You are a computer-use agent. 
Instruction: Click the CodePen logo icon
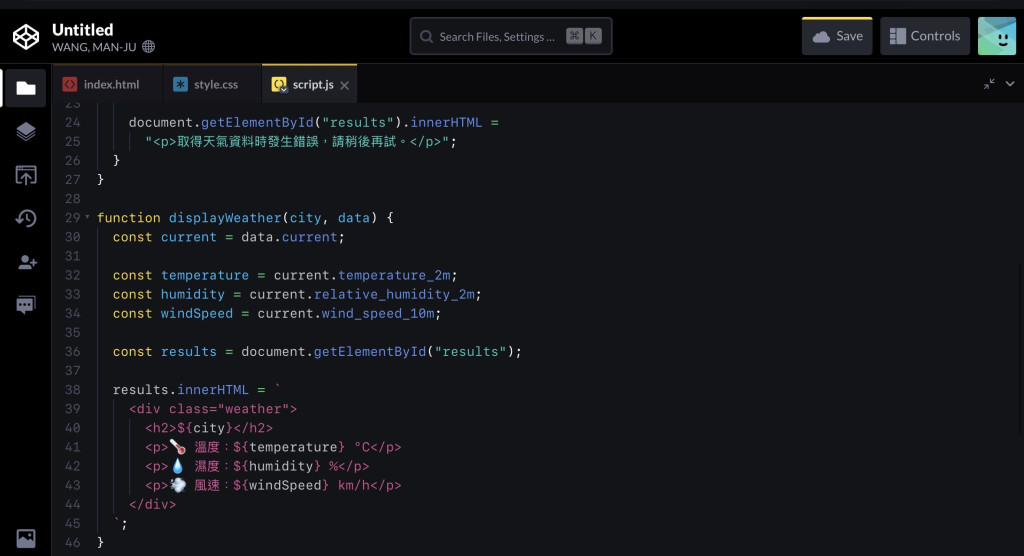26,37
